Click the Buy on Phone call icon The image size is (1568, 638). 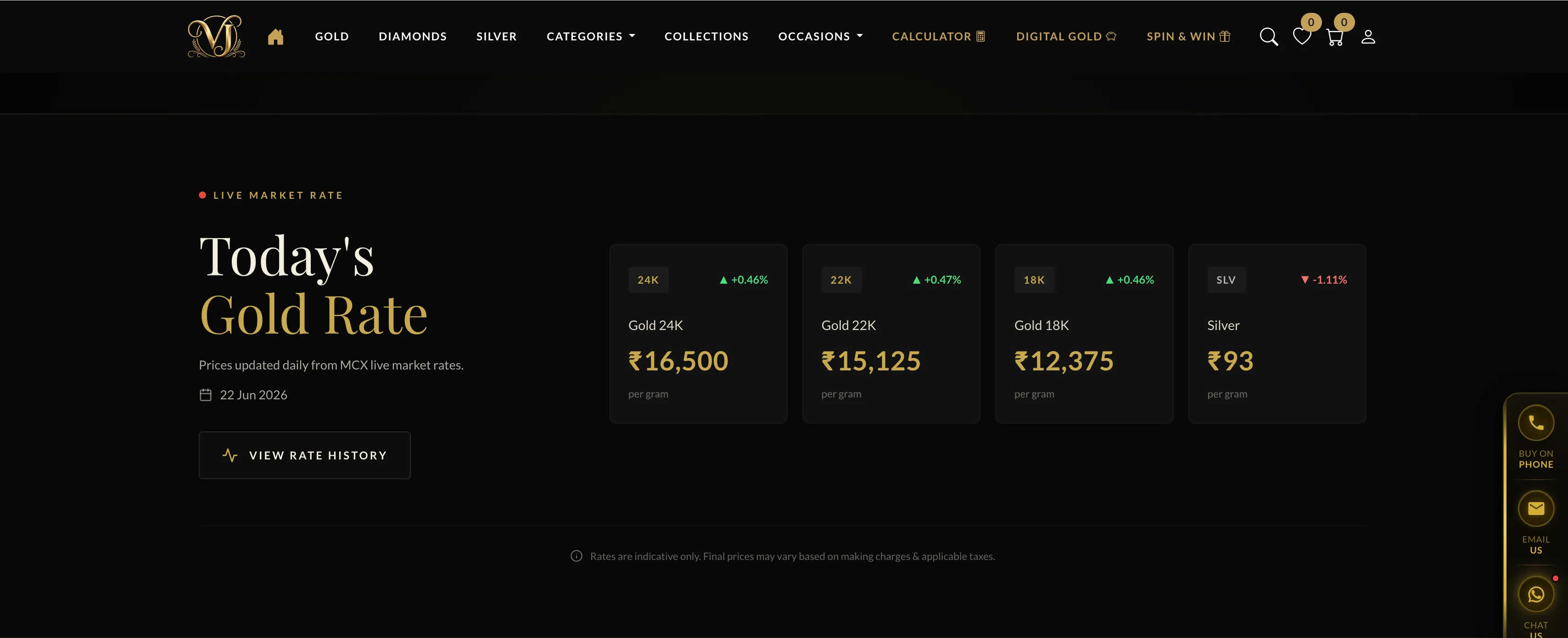[1536, 422]
